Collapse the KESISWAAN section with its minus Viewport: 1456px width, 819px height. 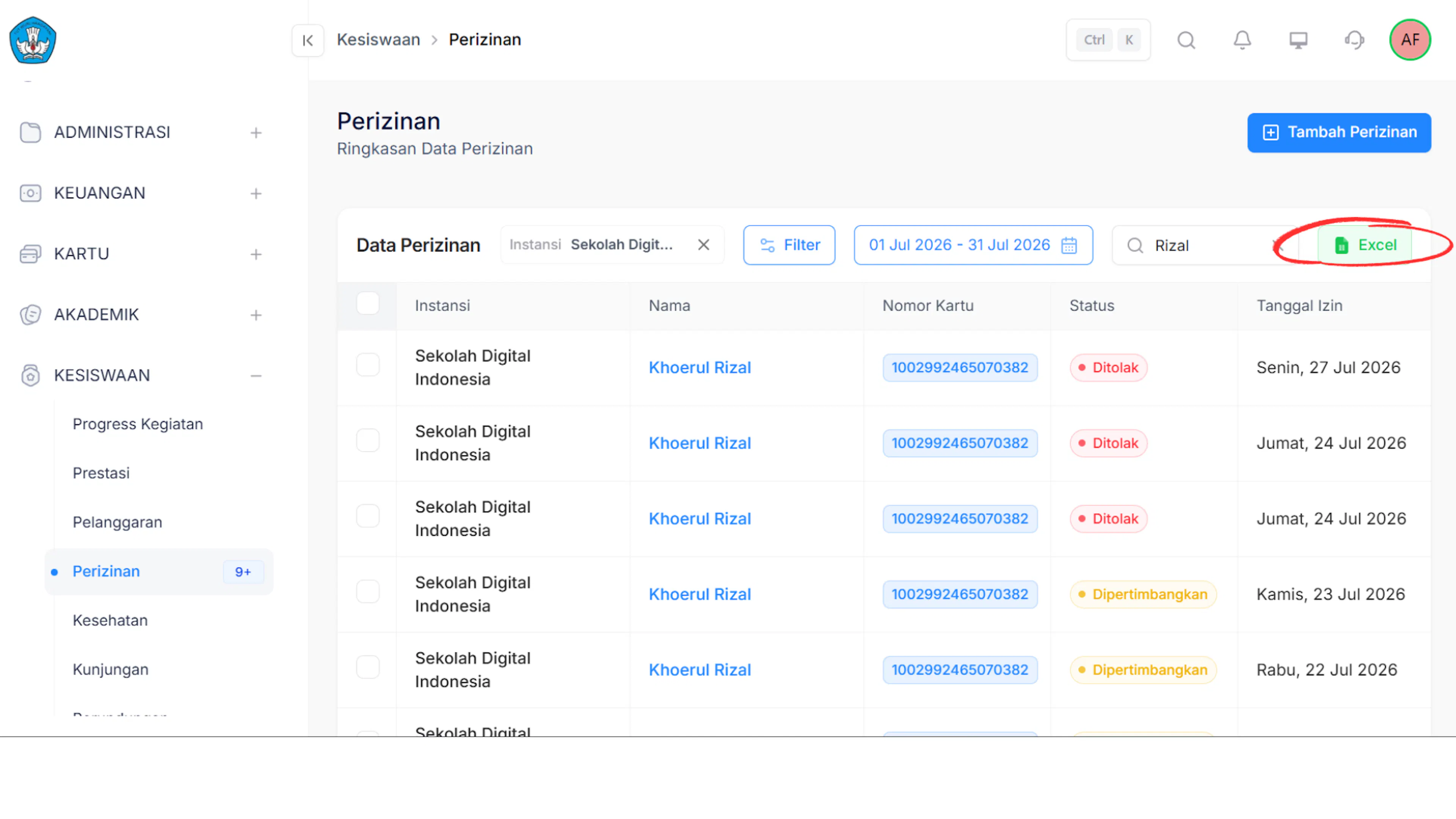(256, 376)
